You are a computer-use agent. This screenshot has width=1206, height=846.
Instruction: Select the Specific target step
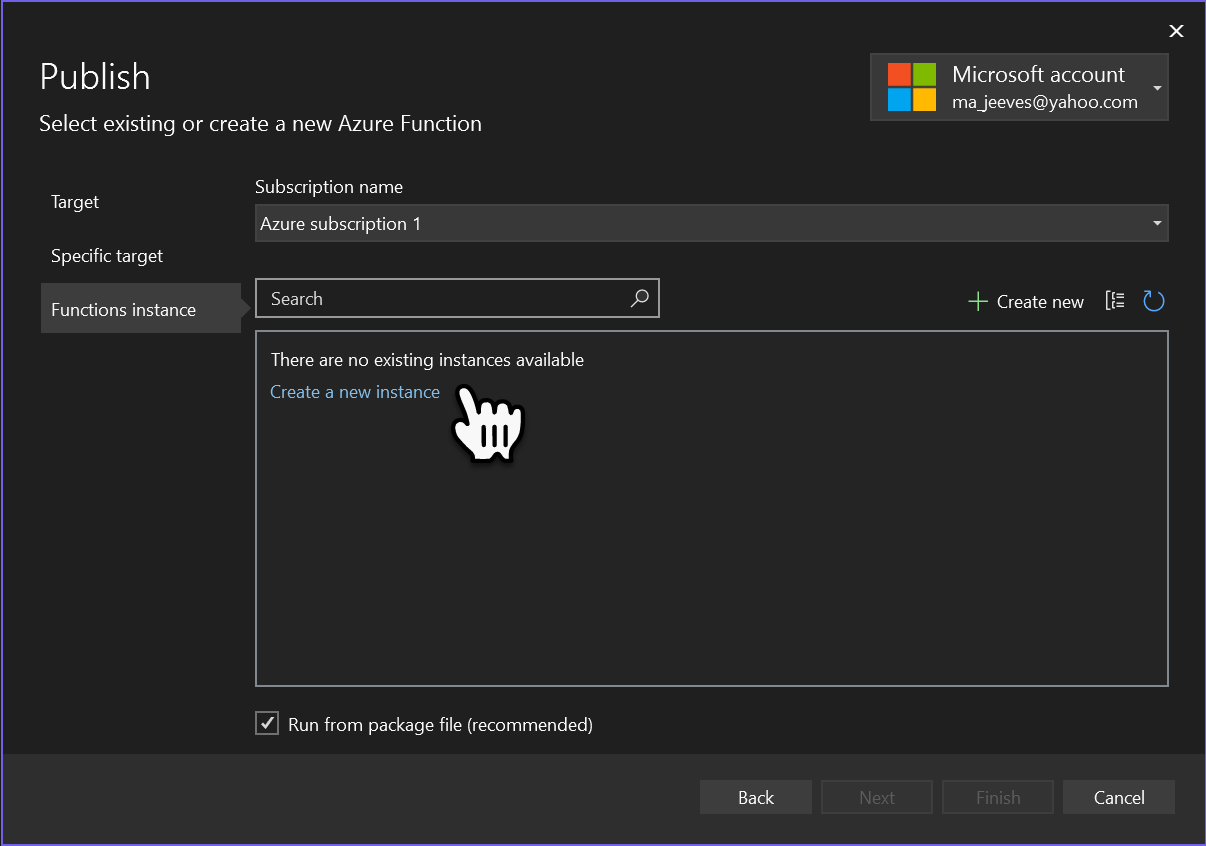pos(106,255)
